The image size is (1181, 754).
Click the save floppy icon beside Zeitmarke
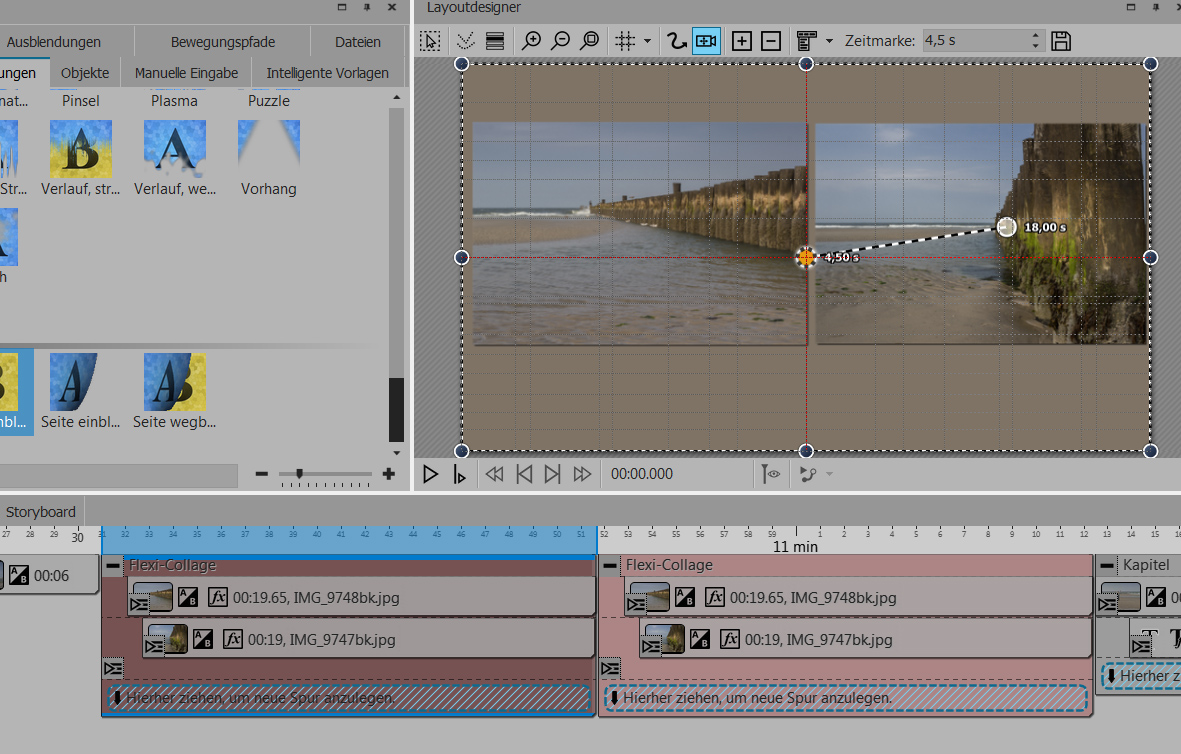pos(1061,41)
